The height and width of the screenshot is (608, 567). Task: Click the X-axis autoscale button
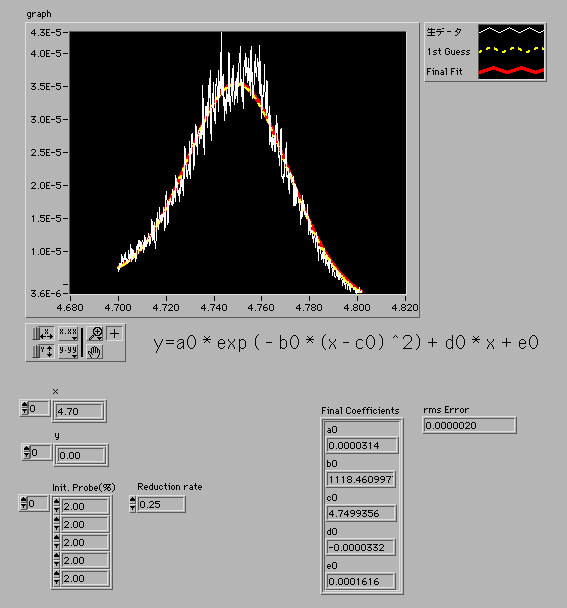47,333
